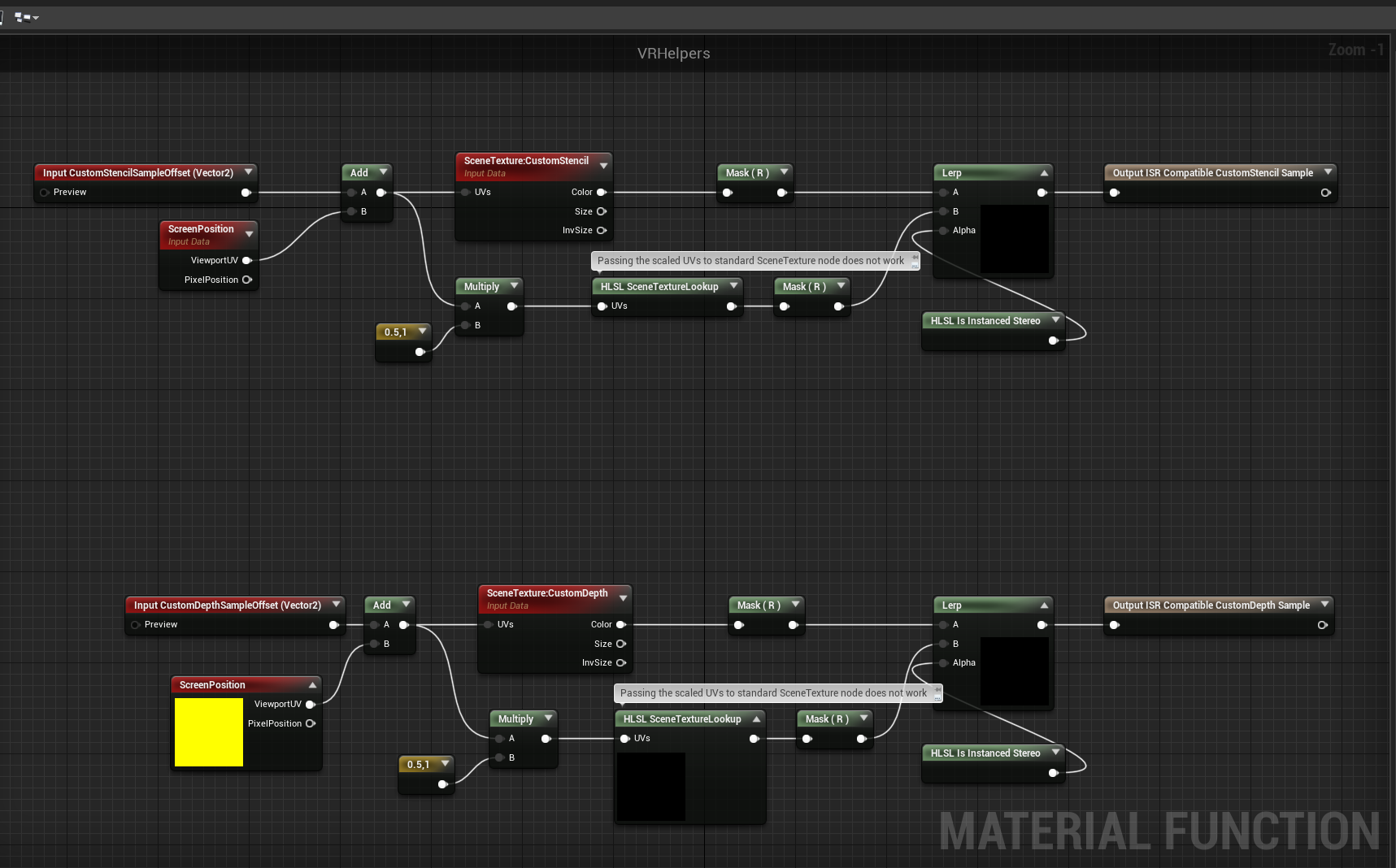Select the Output ISR Compatible CustomDepth Sample title
This screenshot has height=868, width=1396.
click(1211, 605)
